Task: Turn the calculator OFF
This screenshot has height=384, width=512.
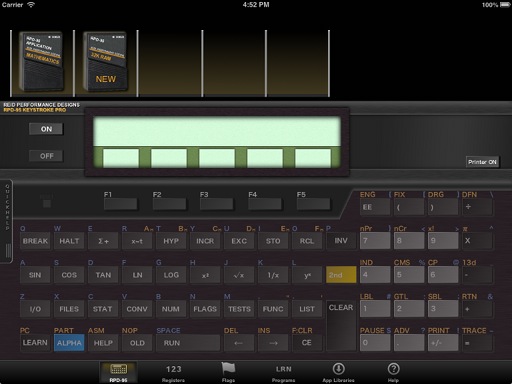Action: [46, 156]
